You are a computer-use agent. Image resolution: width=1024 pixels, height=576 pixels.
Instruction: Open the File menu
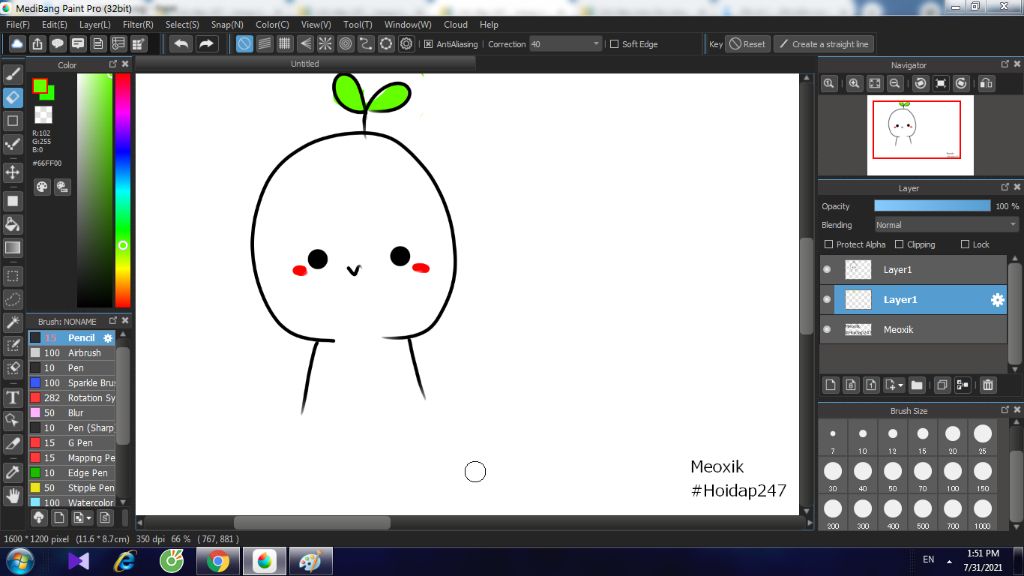[18, 25]
